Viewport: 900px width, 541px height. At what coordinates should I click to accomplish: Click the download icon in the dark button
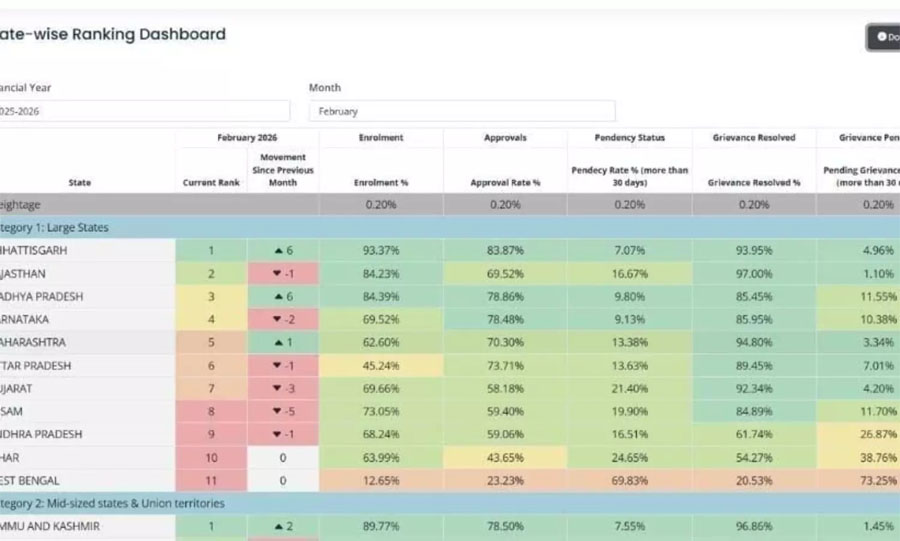(x=882, y=37)
